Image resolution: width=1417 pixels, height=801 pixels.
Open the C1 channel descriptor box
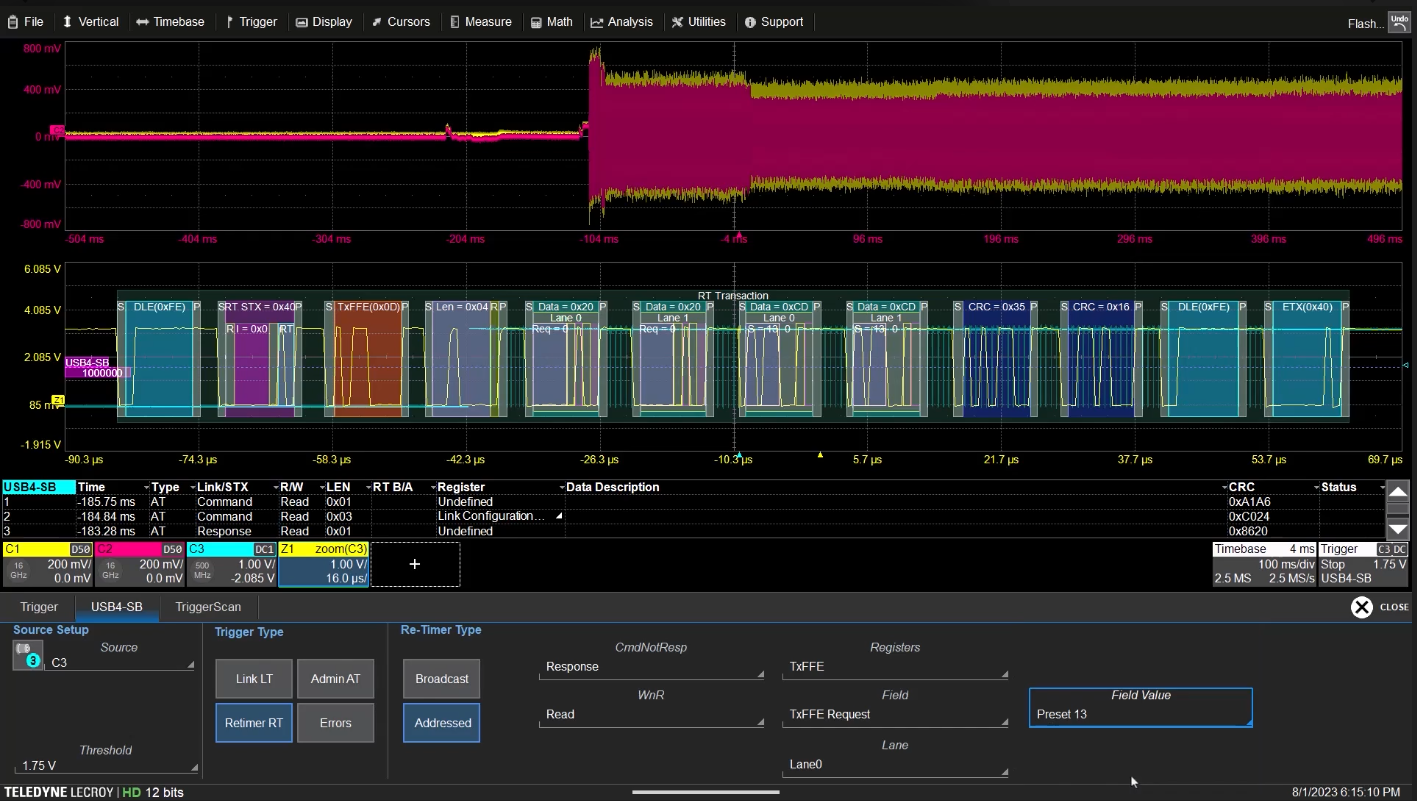pyautogui.click(x=48, y=564)
